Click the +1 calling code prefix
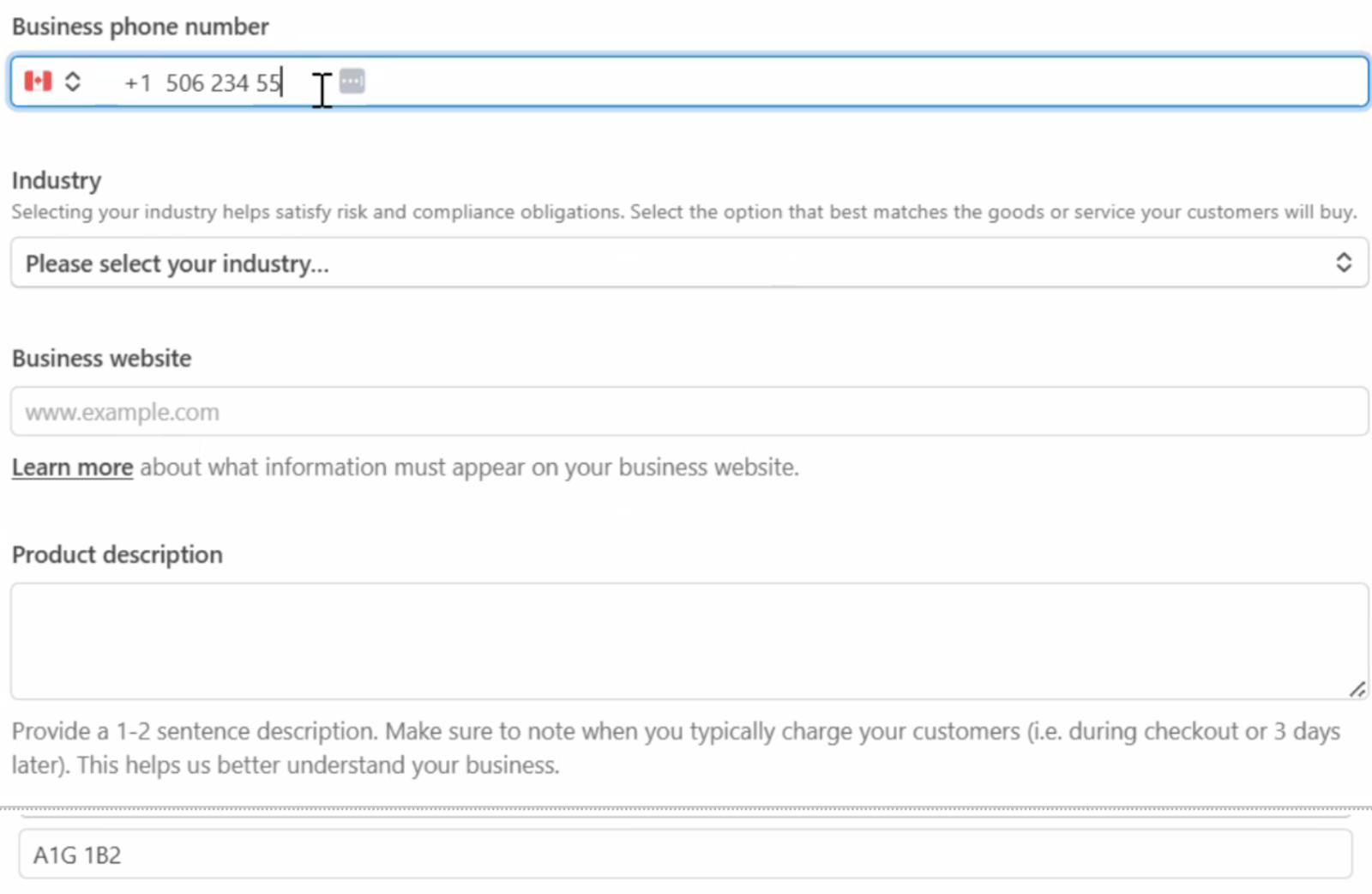This screenshot has height=894, width=1372. 137,83
